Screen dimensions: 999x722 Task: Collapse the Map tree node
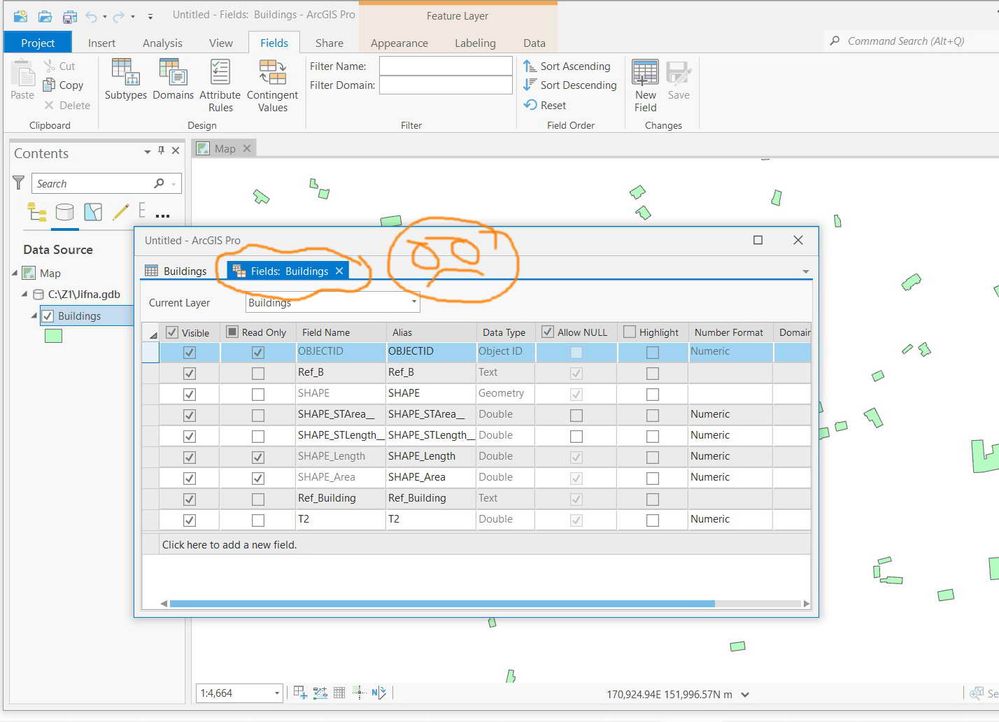pos(15,273)
